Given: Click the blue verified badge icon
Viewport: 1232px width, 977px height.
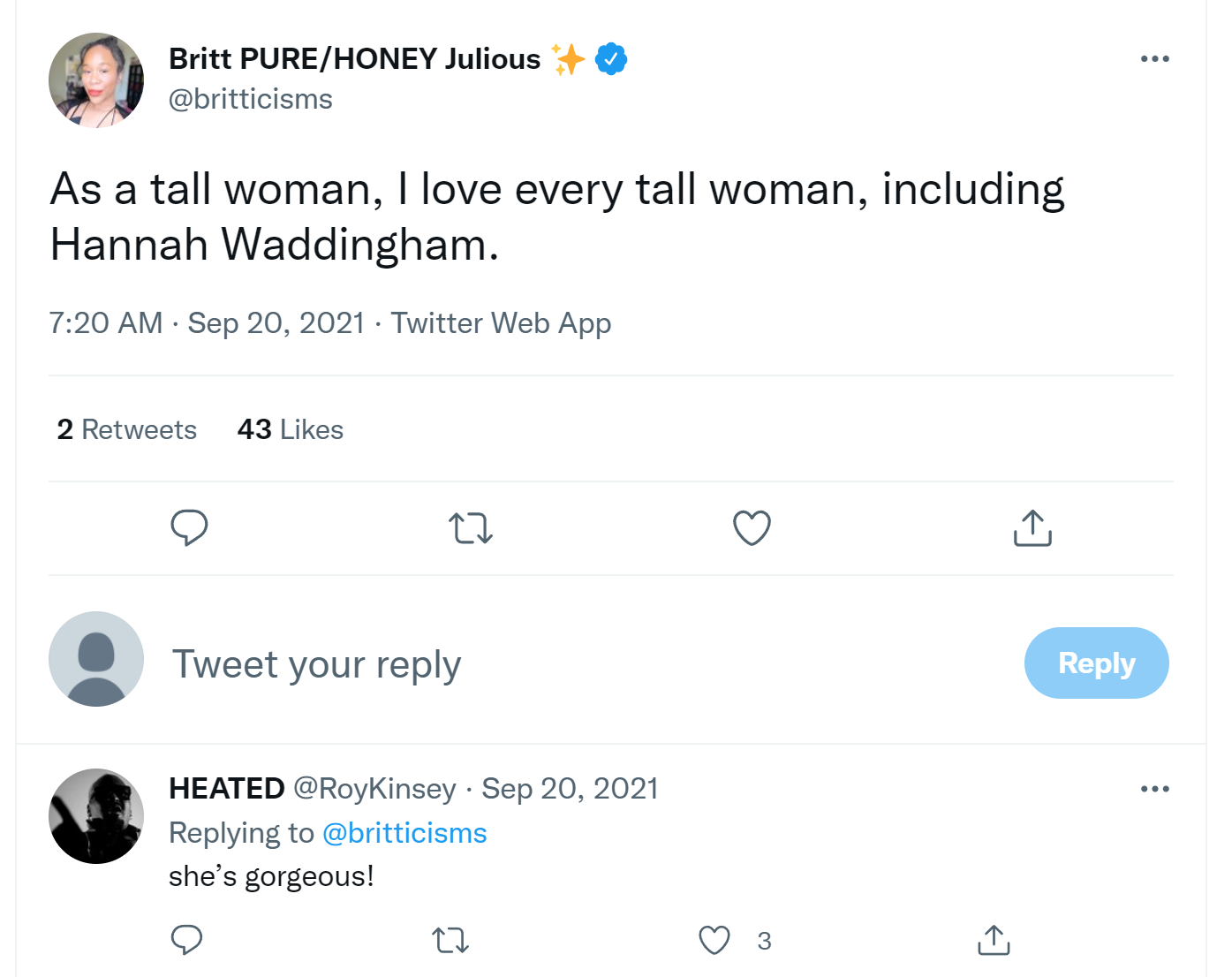Looking at the screenshot, I should pyautogui.click(x=611, y=59).
